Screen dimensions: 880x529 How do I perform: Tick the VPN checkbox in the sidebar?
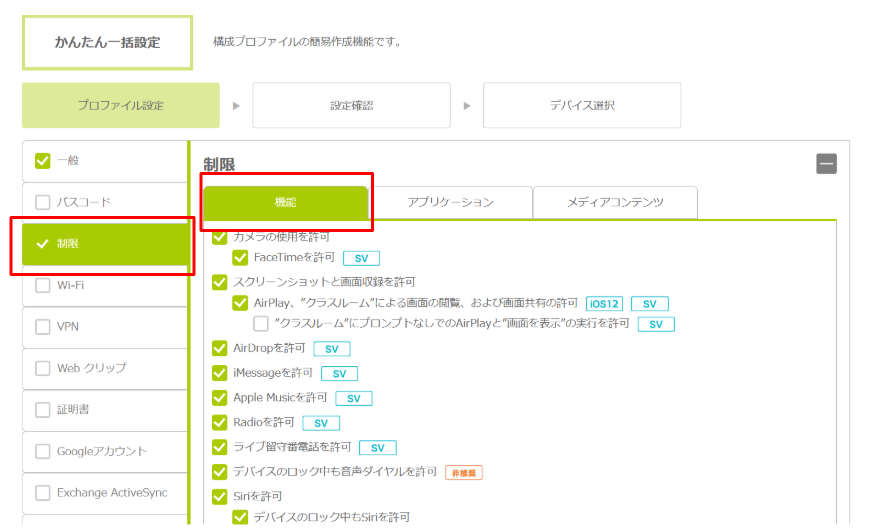[x=42, y=327]
